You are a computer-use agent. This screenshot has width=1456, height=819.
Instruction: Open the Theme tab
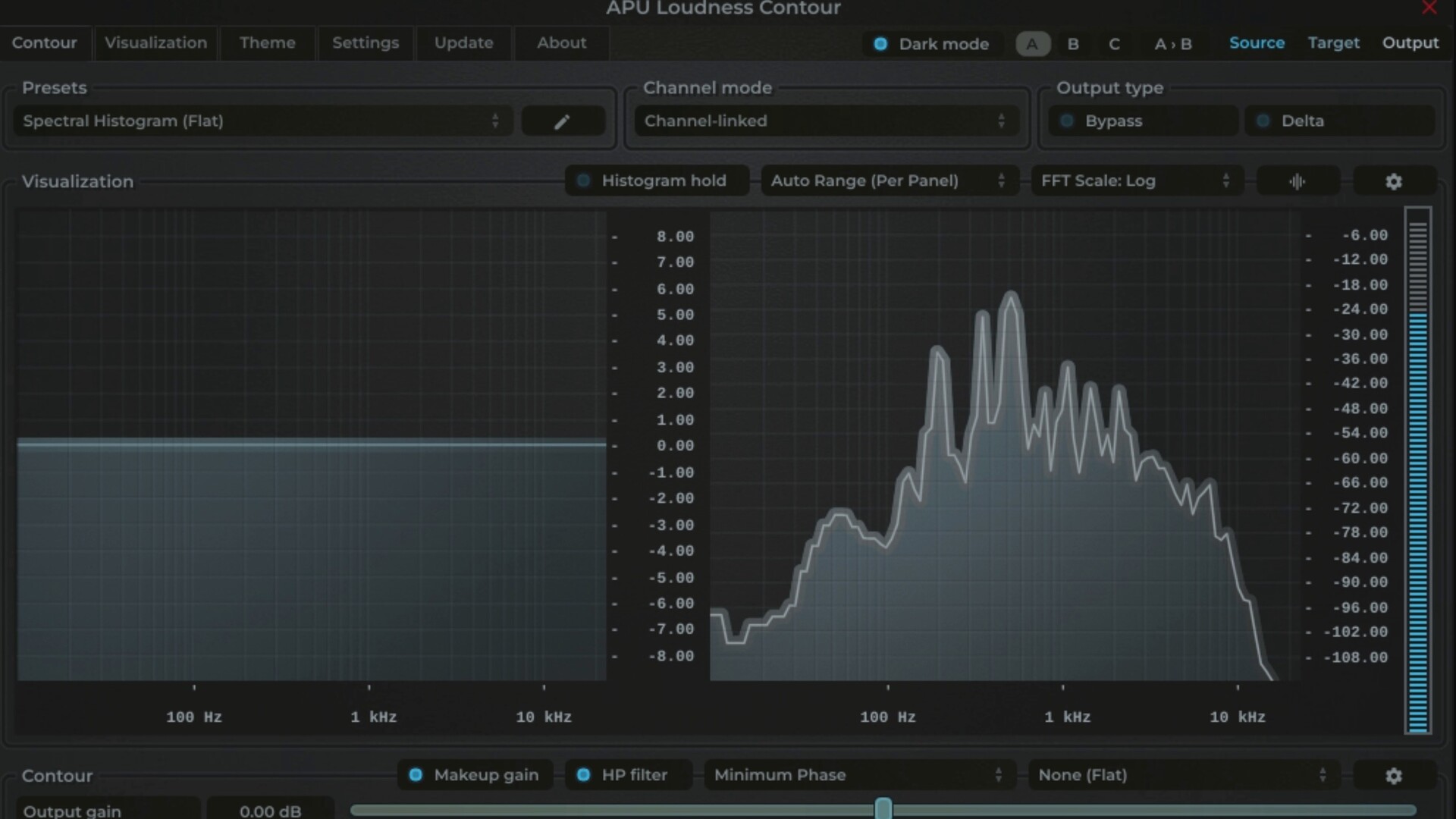point(268,43)
